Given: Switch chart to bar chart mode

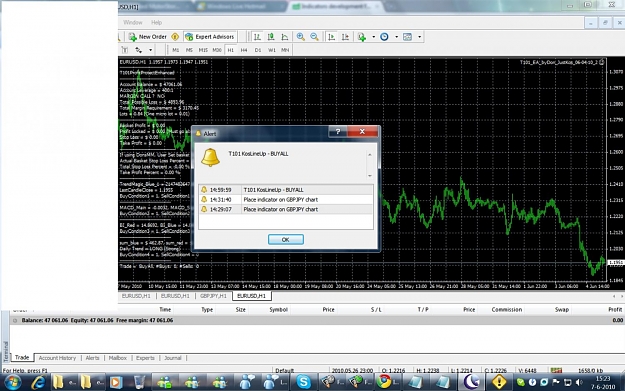Looking at the screenshot, I should point(257,37).
